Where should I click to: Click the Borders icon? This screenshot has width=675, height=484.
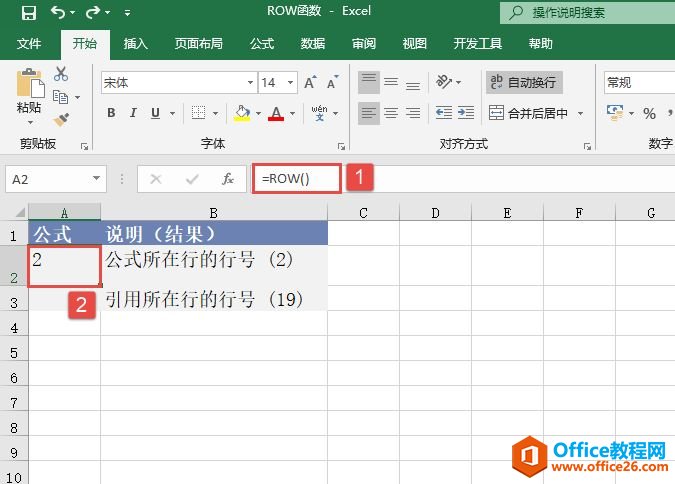point(198,113)
